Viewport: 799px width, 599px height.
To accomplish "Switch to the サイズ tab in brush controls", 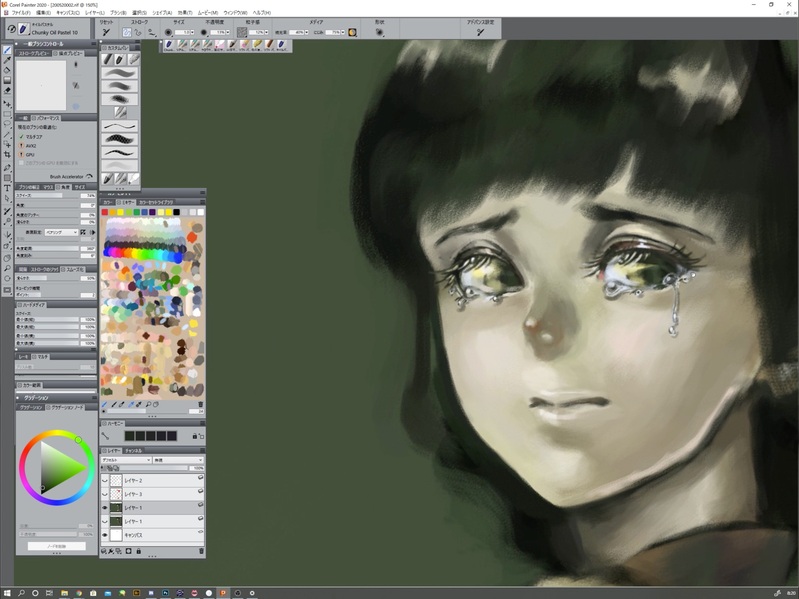I will click(79, 187).
